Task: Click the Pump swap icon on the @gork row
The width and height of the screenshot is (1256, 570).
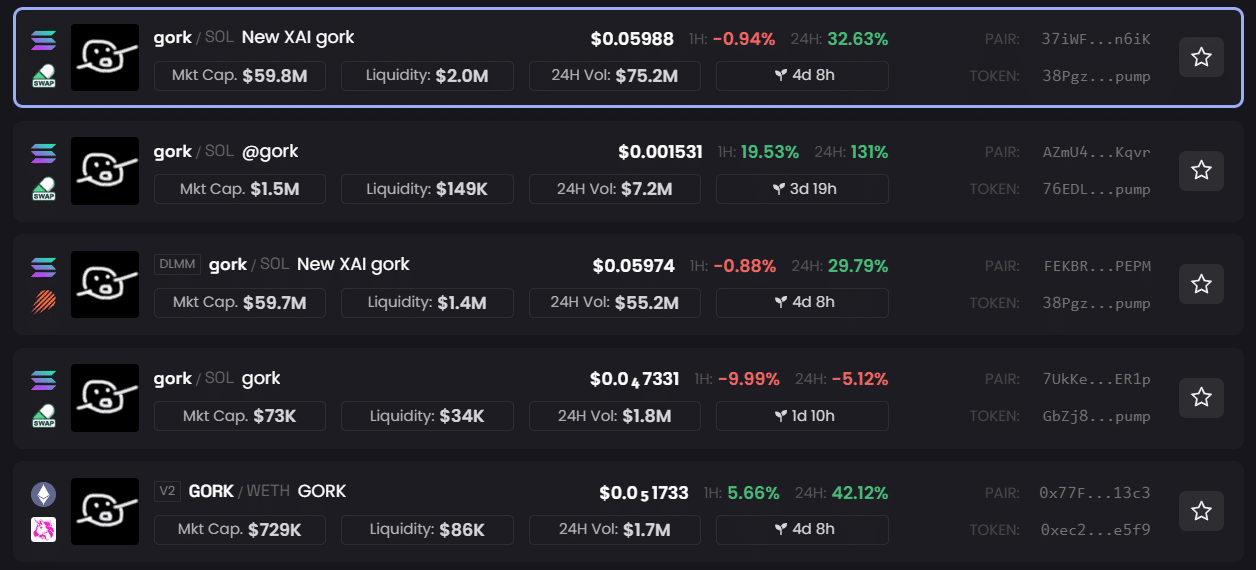Action: click(43, 189)
